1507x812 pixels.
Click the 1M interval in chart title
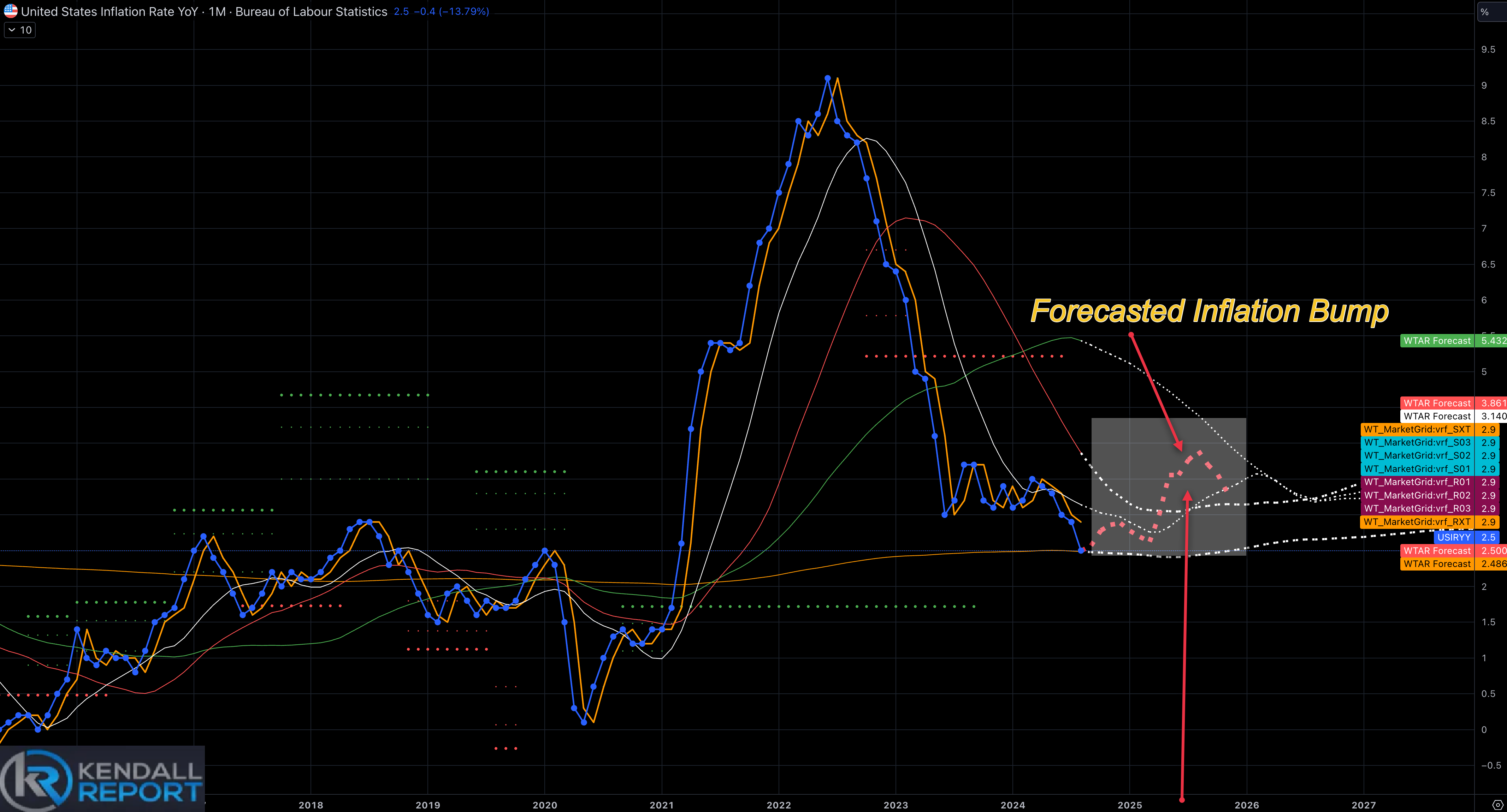(x=217, y=12)
